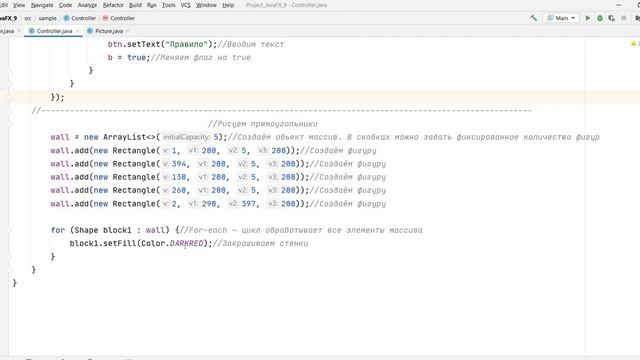The image size is (640, 360).
Task: Click the Color.DARKRED constant
Action: coord(187,243)
